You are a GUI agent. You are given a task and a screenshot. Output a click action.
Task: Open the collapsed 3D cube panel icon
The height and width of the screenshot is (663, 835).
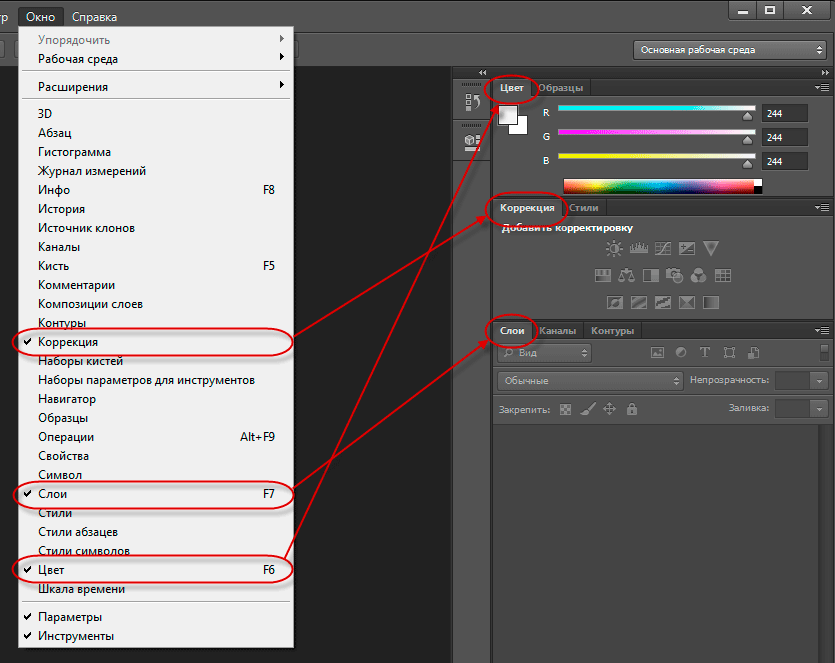click(x=472, y=142)
